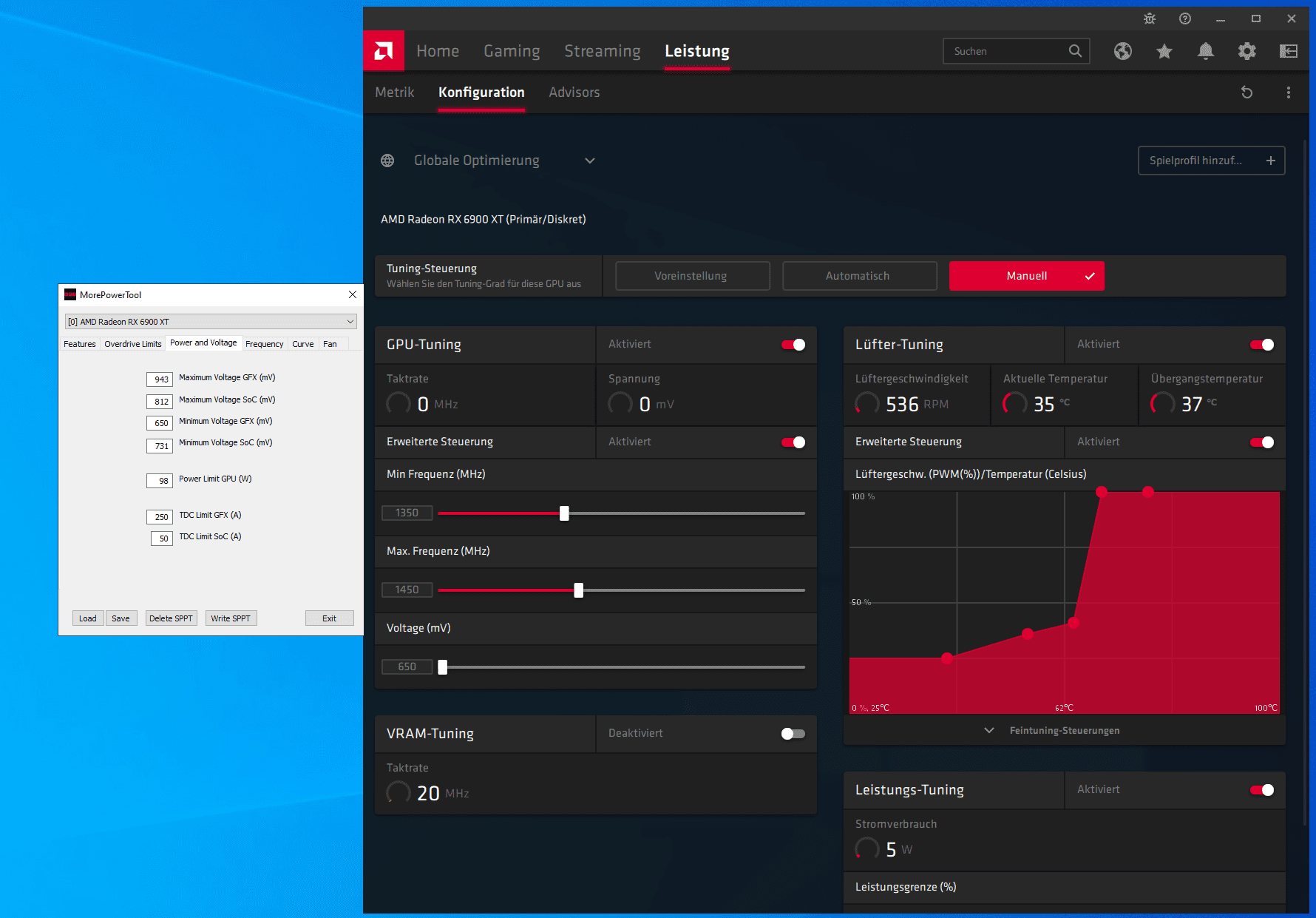This screenshot has width=1316, height=918.
Task: Switch to Advisors subtab
Action: pyautogui.click(x=574, y=92)
